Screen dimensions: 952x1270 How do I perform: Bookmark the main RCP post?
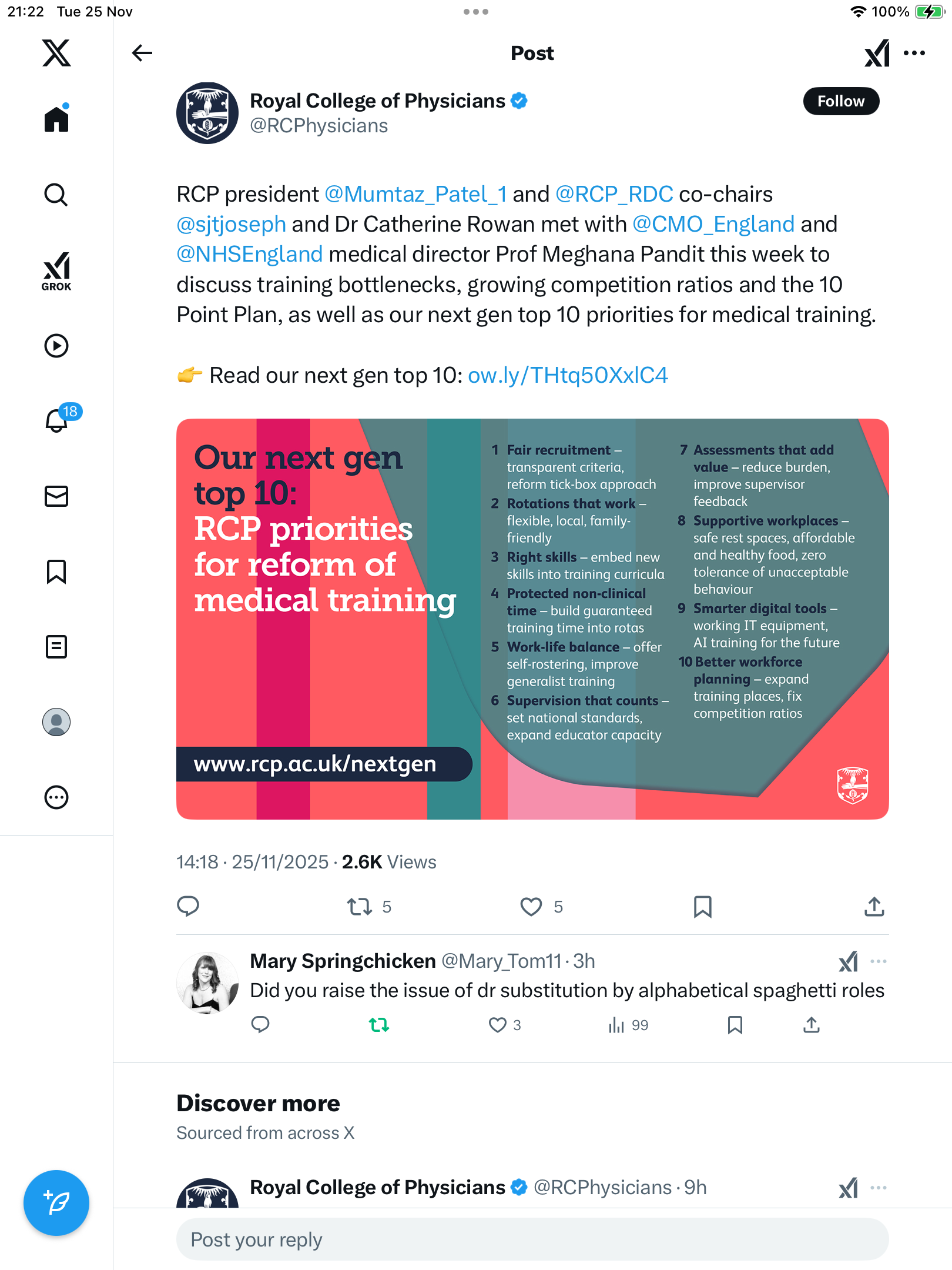[703, 907]
